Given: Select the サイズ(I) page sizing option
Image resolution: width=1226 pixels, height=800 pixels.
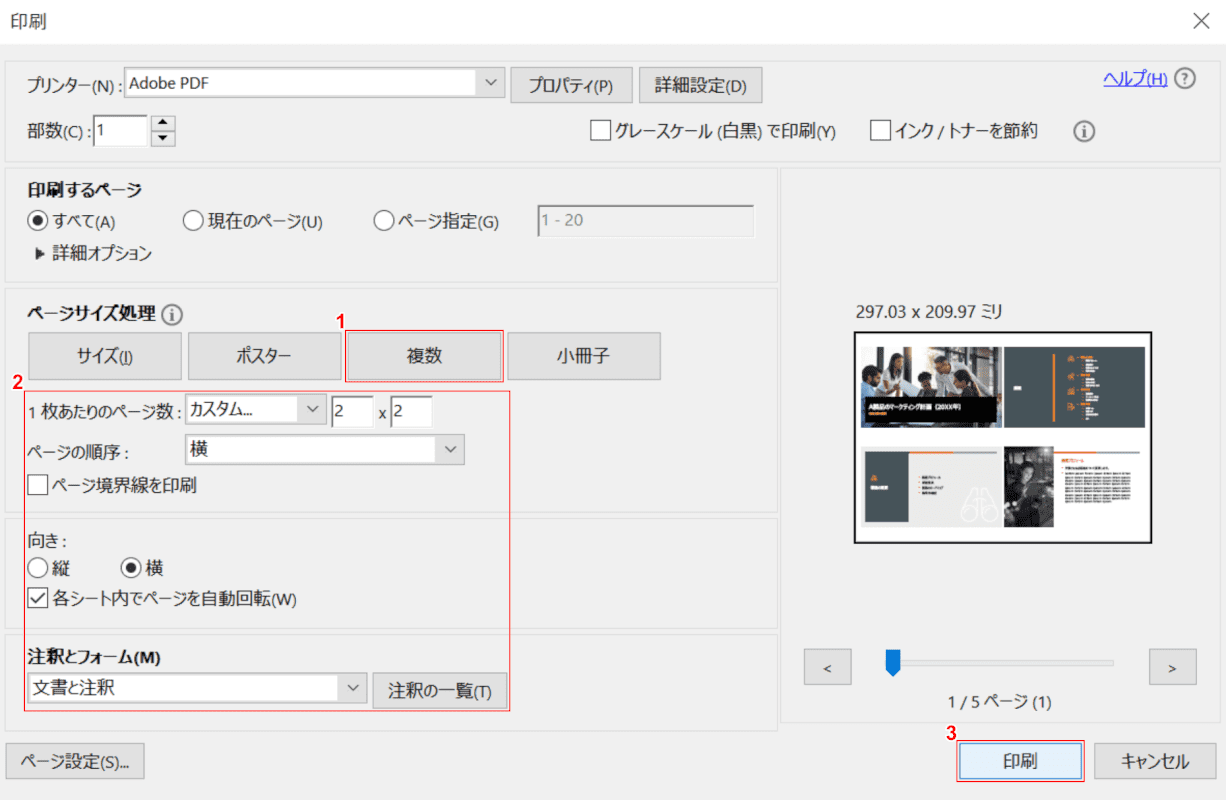Looking at the screenshot, I should pos(105,356).
